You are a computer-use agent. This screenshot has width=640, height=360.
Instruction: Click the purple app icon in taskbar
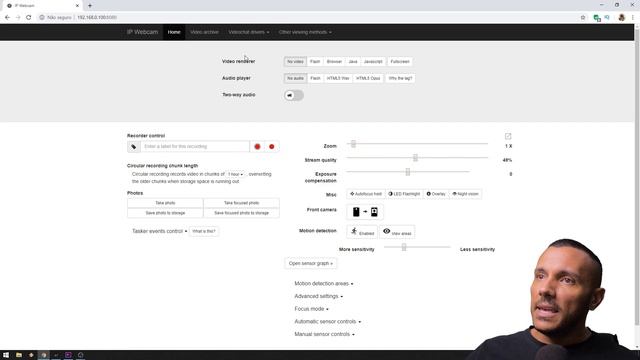tap(68, 355)
